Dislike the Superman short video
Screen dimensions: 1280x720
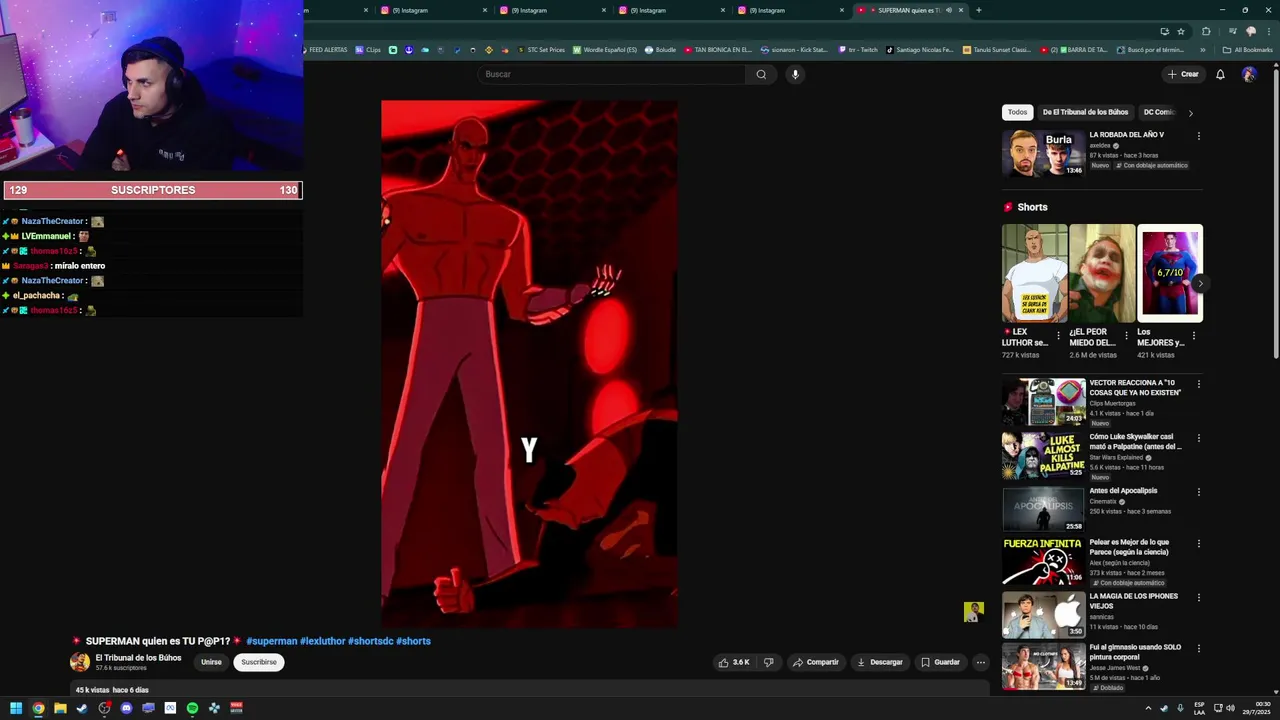(768, 662)
